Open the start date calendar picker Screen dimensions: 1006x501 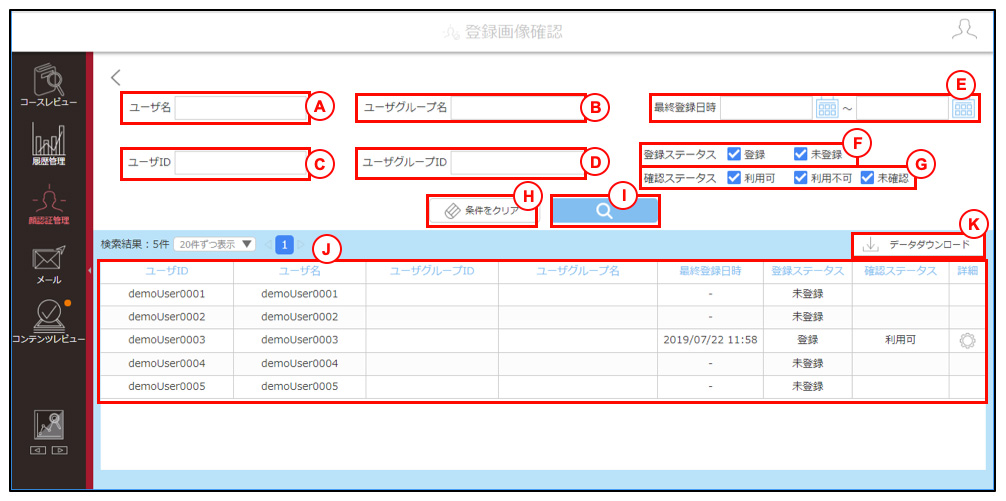tap(827, 108)
